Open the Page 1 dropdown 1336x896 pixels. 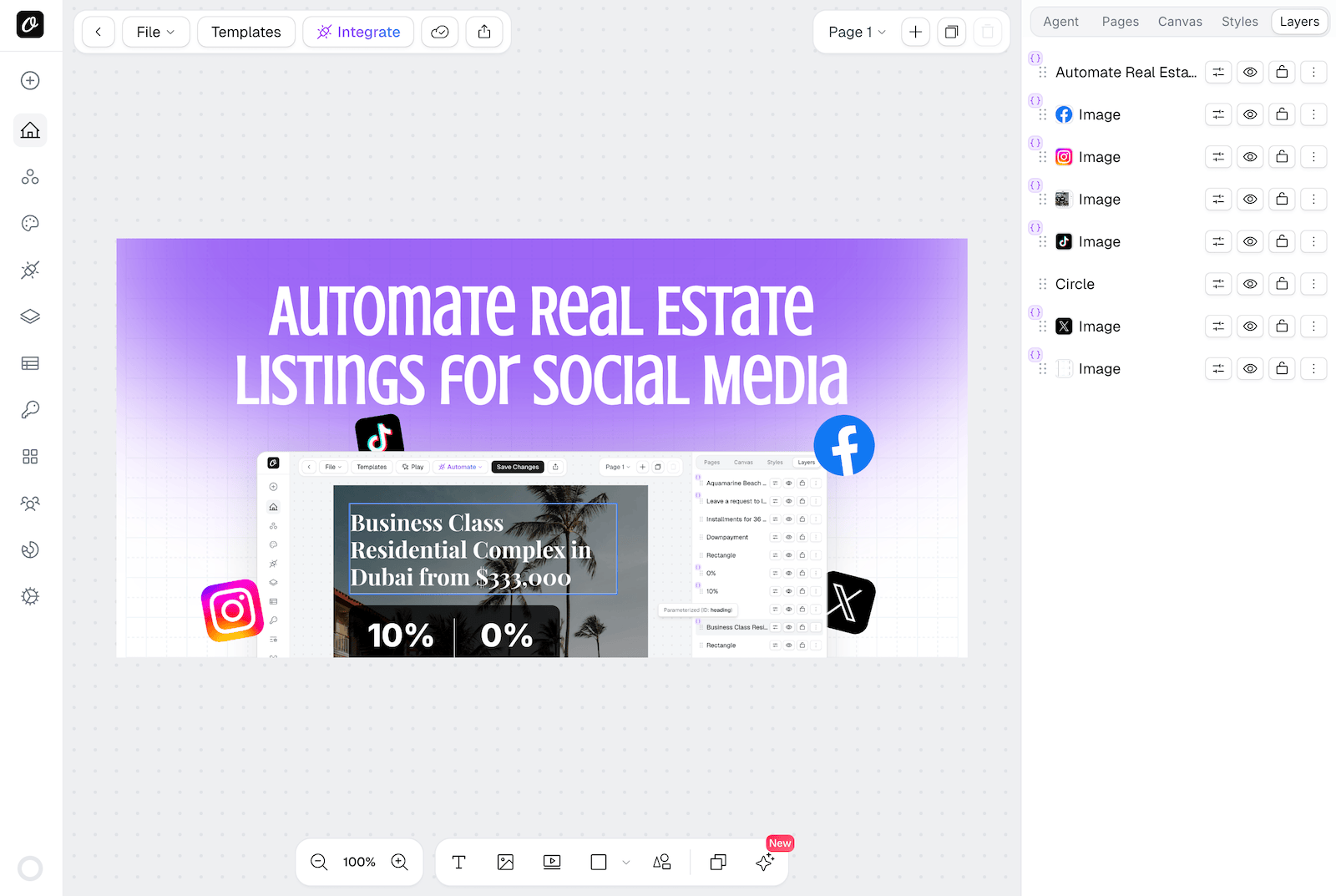(x=856, y=32)
